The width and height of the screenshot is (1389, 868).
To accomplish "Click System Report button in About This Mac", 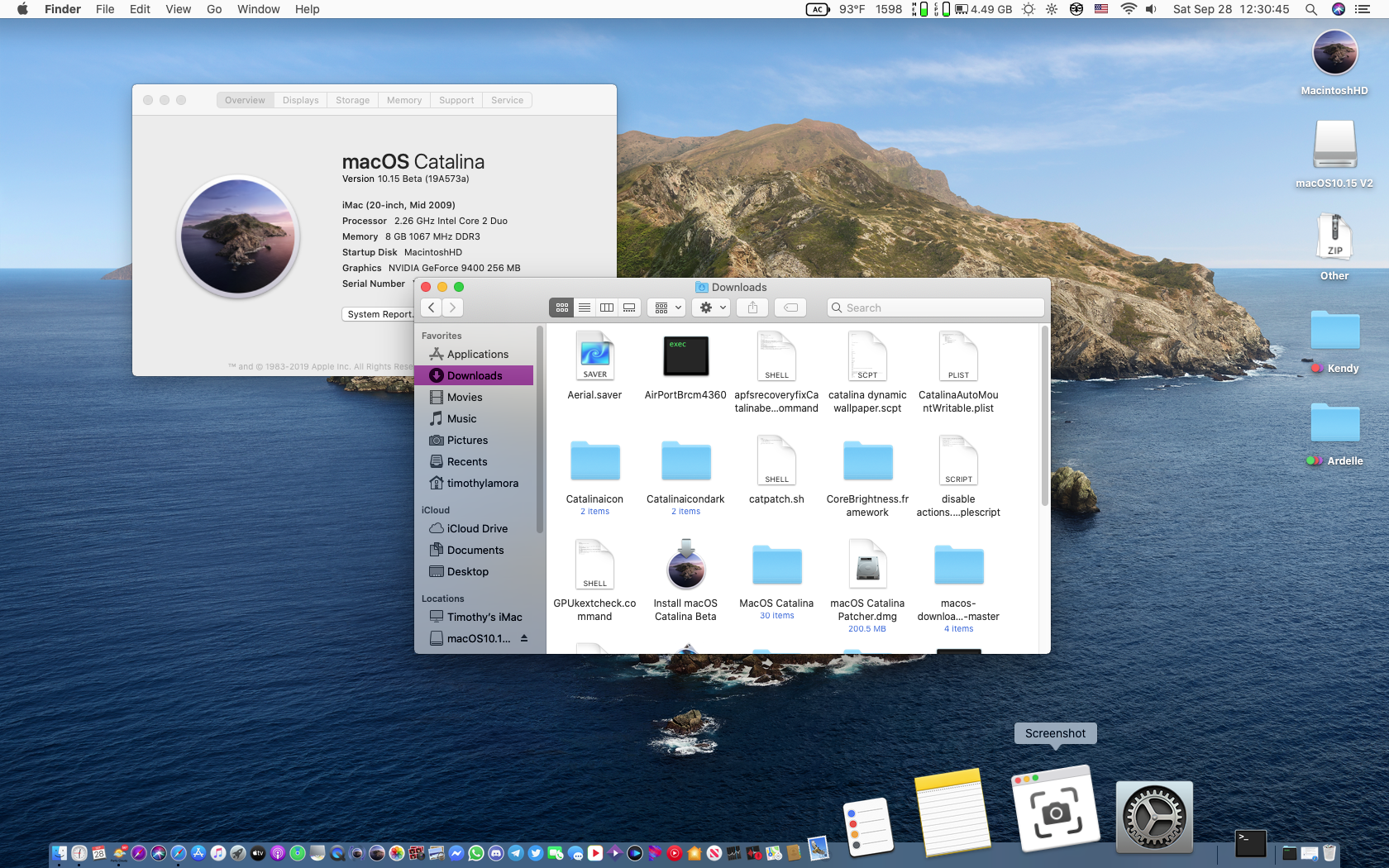I will point(379,314).
